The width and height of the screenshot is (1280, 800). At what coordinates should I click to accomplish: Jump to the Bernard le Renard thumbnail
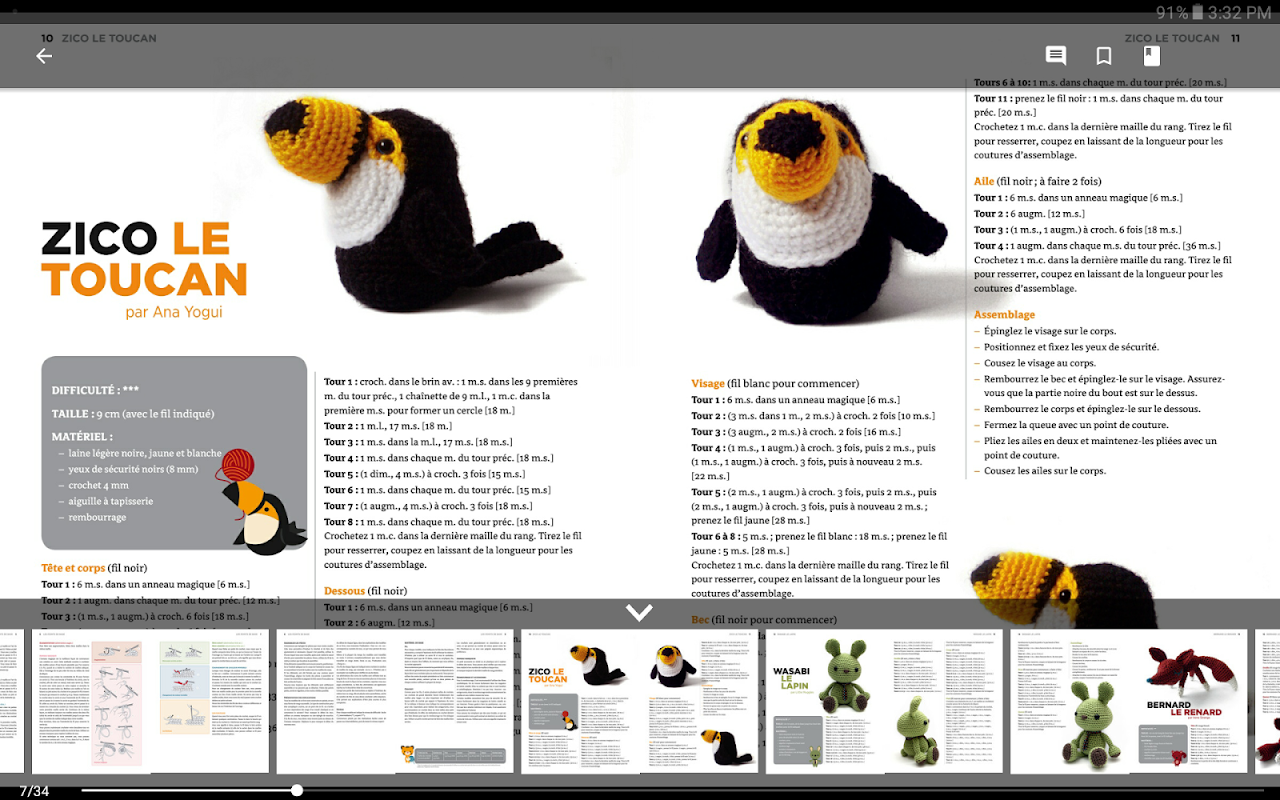click(x=1129, y=700)
